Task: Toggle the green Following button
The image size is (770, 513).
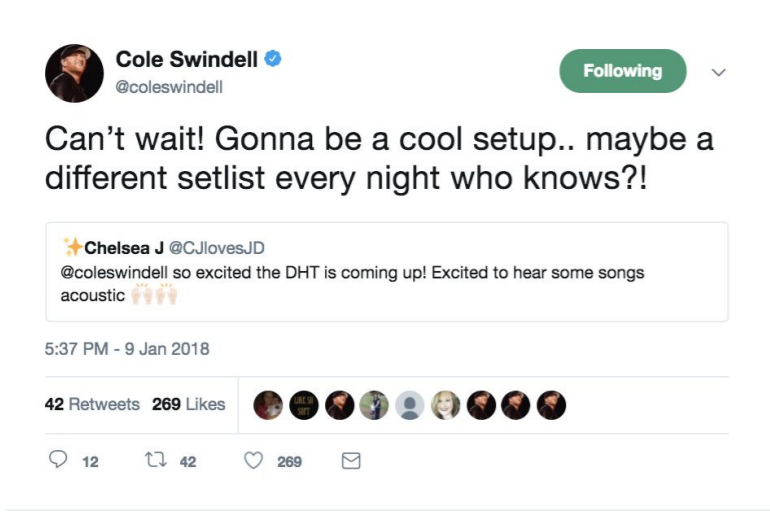Action: (x=623, y=71)
